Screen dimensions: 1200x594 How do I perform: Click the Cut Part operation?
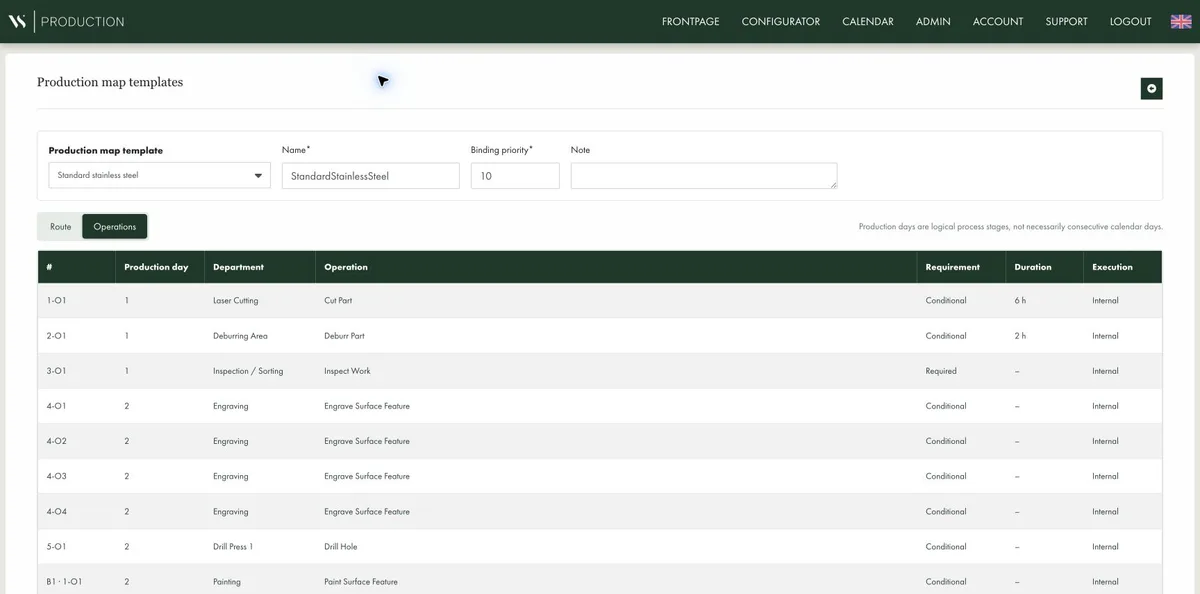click(x=338, y=300)
